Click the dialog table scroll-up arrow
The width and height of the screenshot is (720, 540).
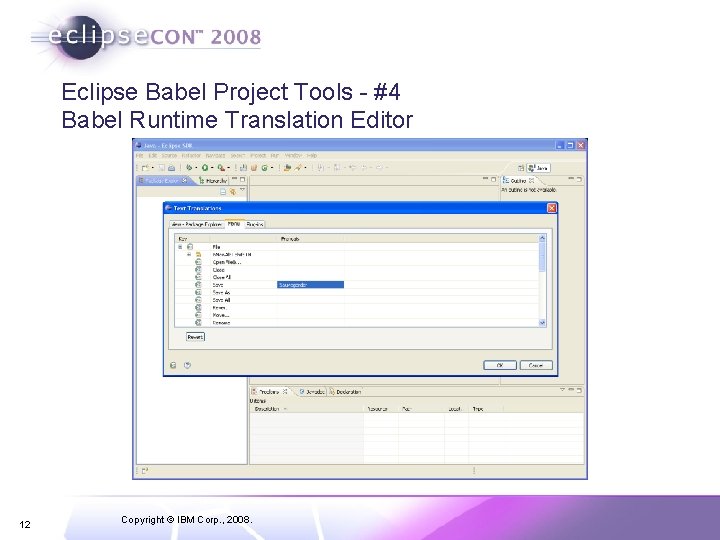pos(542,238)
